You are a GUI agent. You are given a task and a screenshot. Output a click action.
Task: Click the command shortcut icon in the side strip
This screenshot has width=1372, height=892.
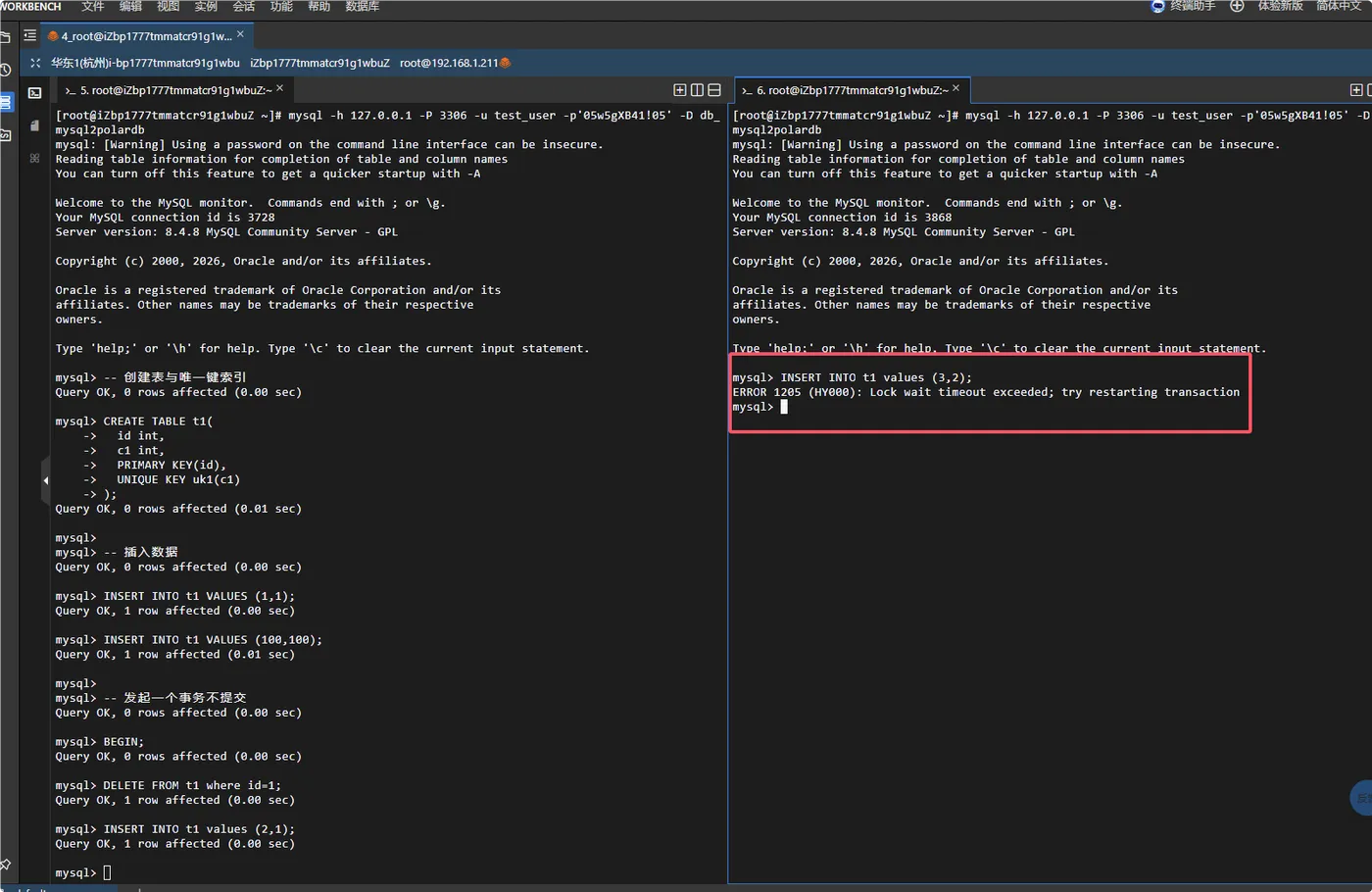pos(35,158)
